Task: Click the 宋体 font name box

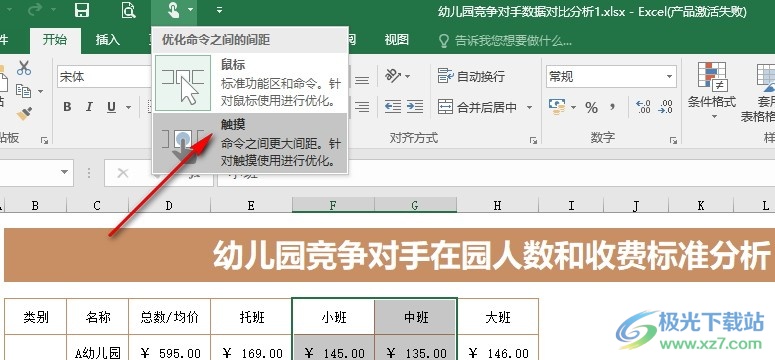Action: [x=104, y=77]
